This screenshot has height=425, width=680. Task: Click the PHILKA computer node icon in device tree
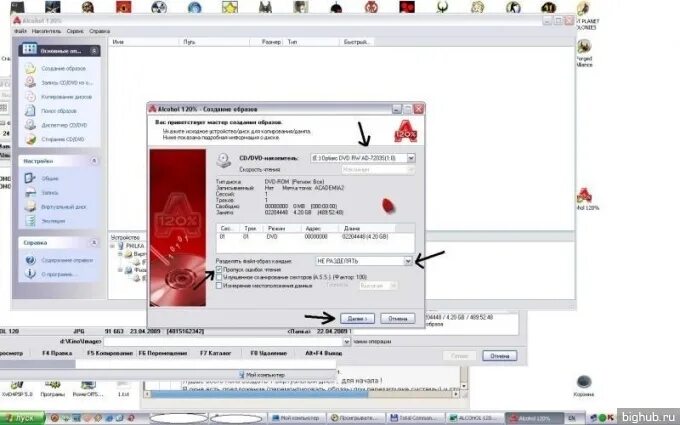tap(121, 246)
